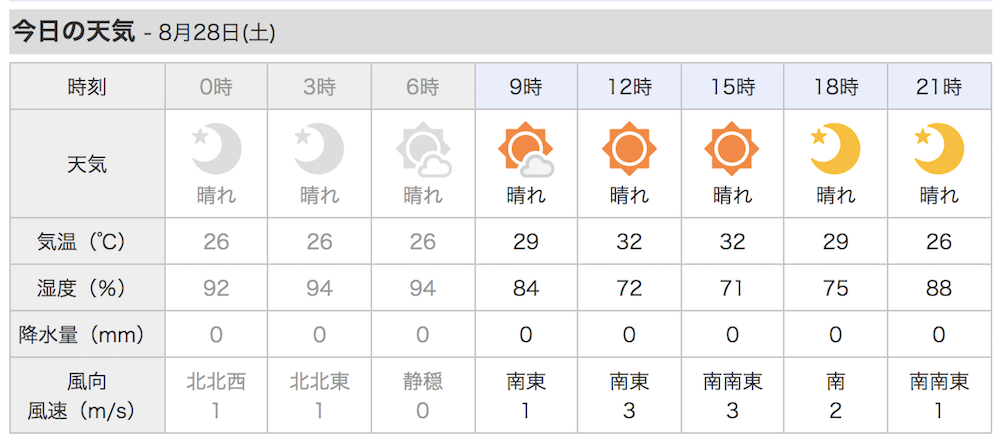This screenshot has width=1000, height=440.
Task: Select the 9時 column header
Action: 526,86
